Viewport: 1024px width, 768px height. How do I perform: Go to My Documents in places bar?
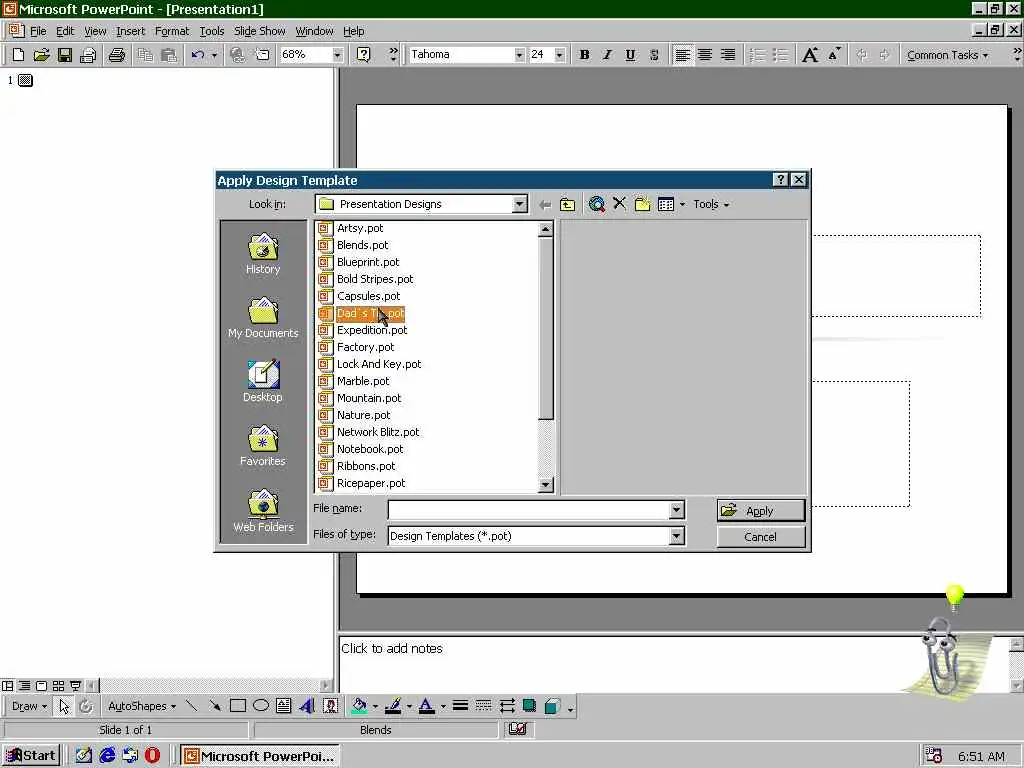point(263,318)
